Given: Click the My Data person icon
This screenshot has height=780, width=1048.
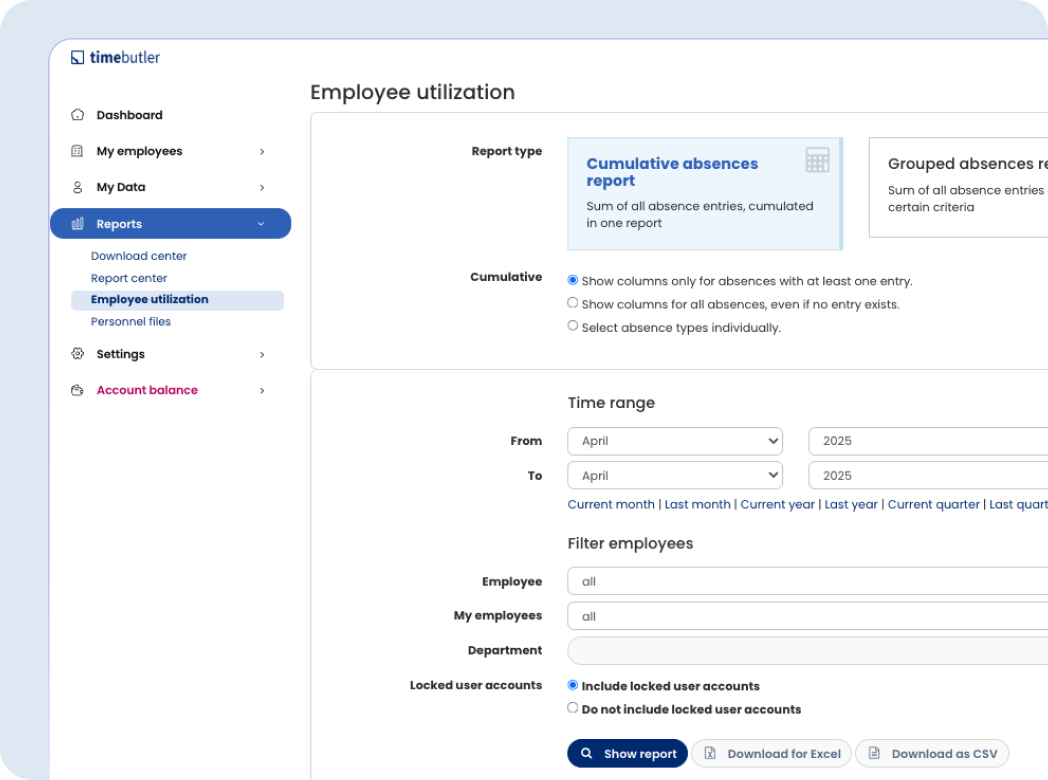Looking at the screenshot, I should tap(77, 187).
